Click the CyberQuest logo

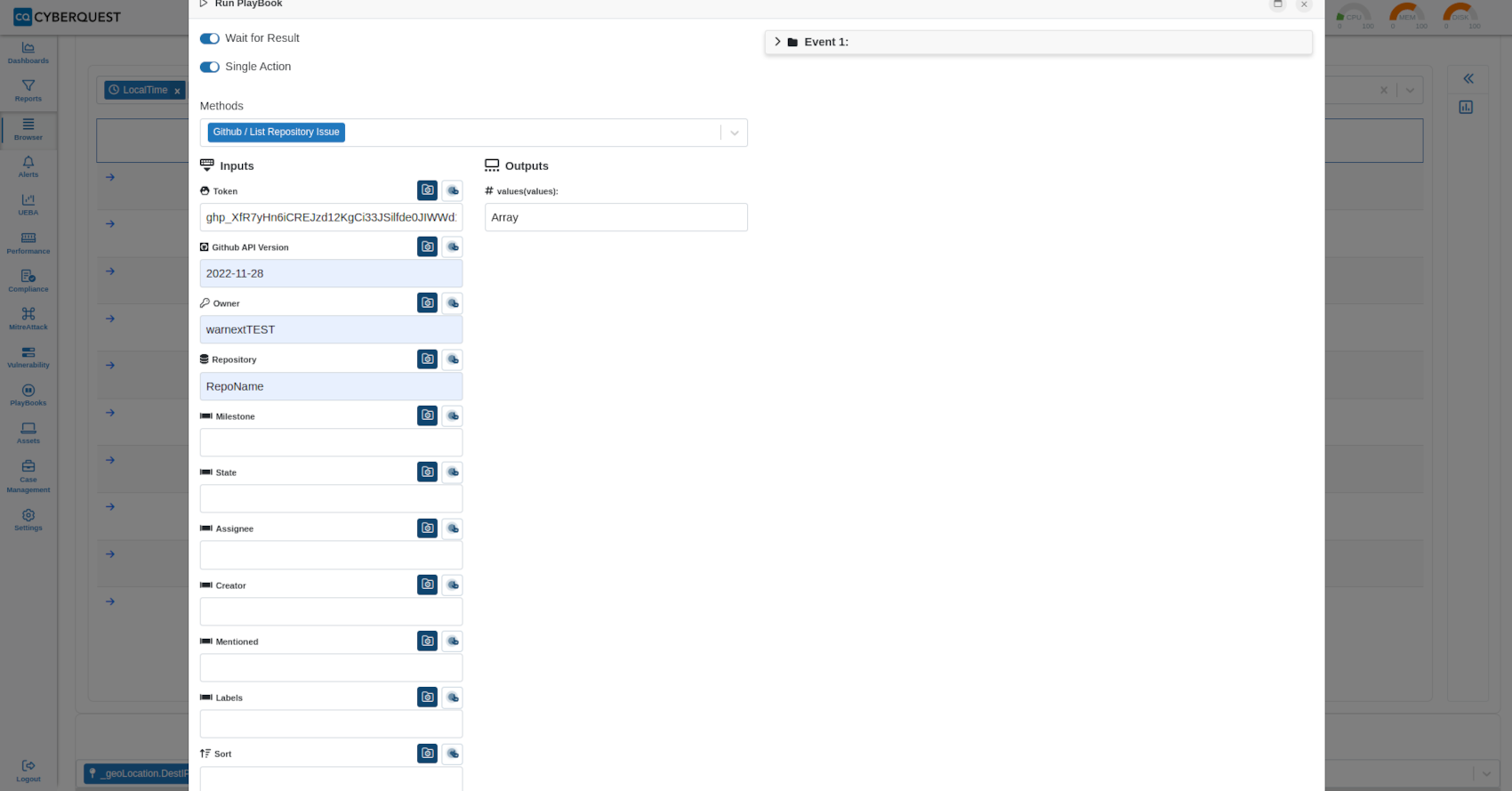click(x=67, y=17)
